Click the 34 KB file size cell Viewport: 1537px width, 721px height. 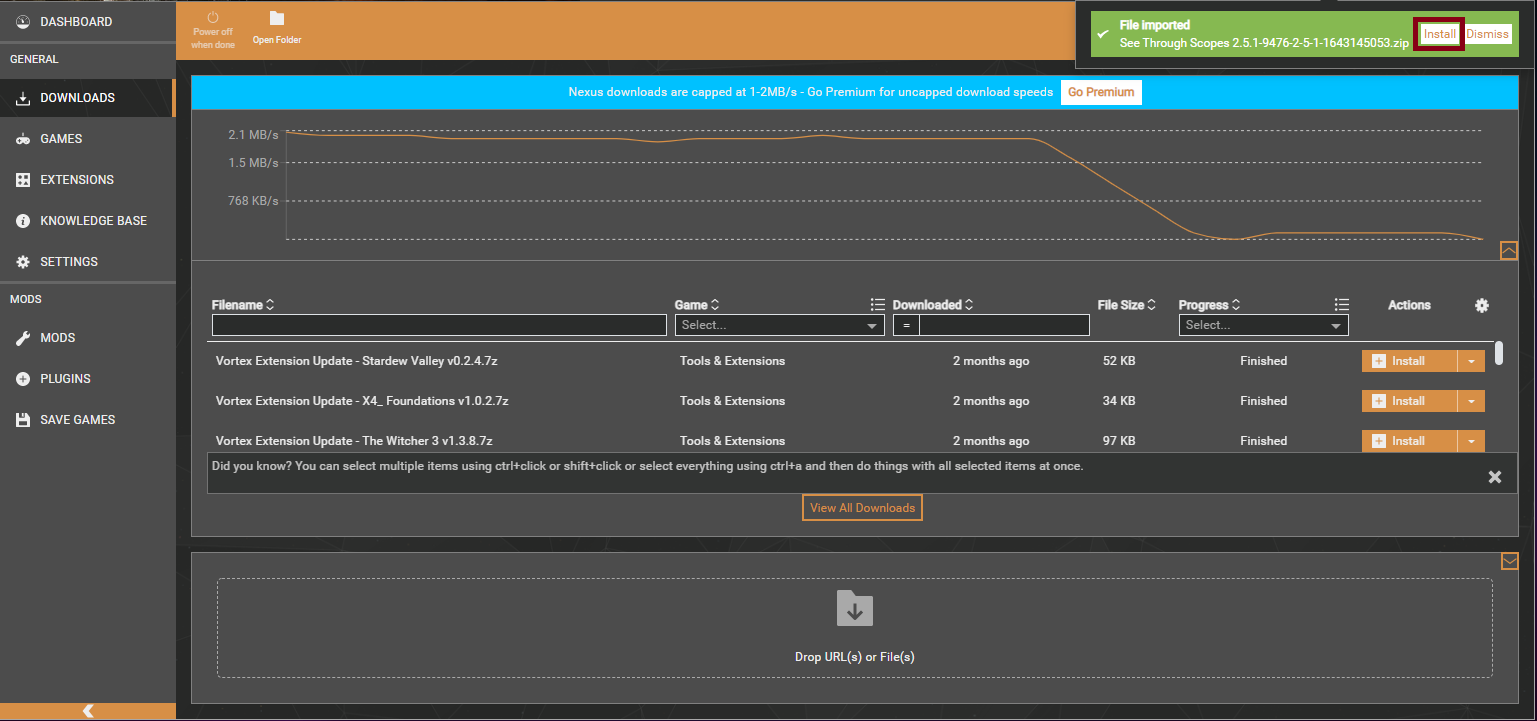click(1119, 401)
